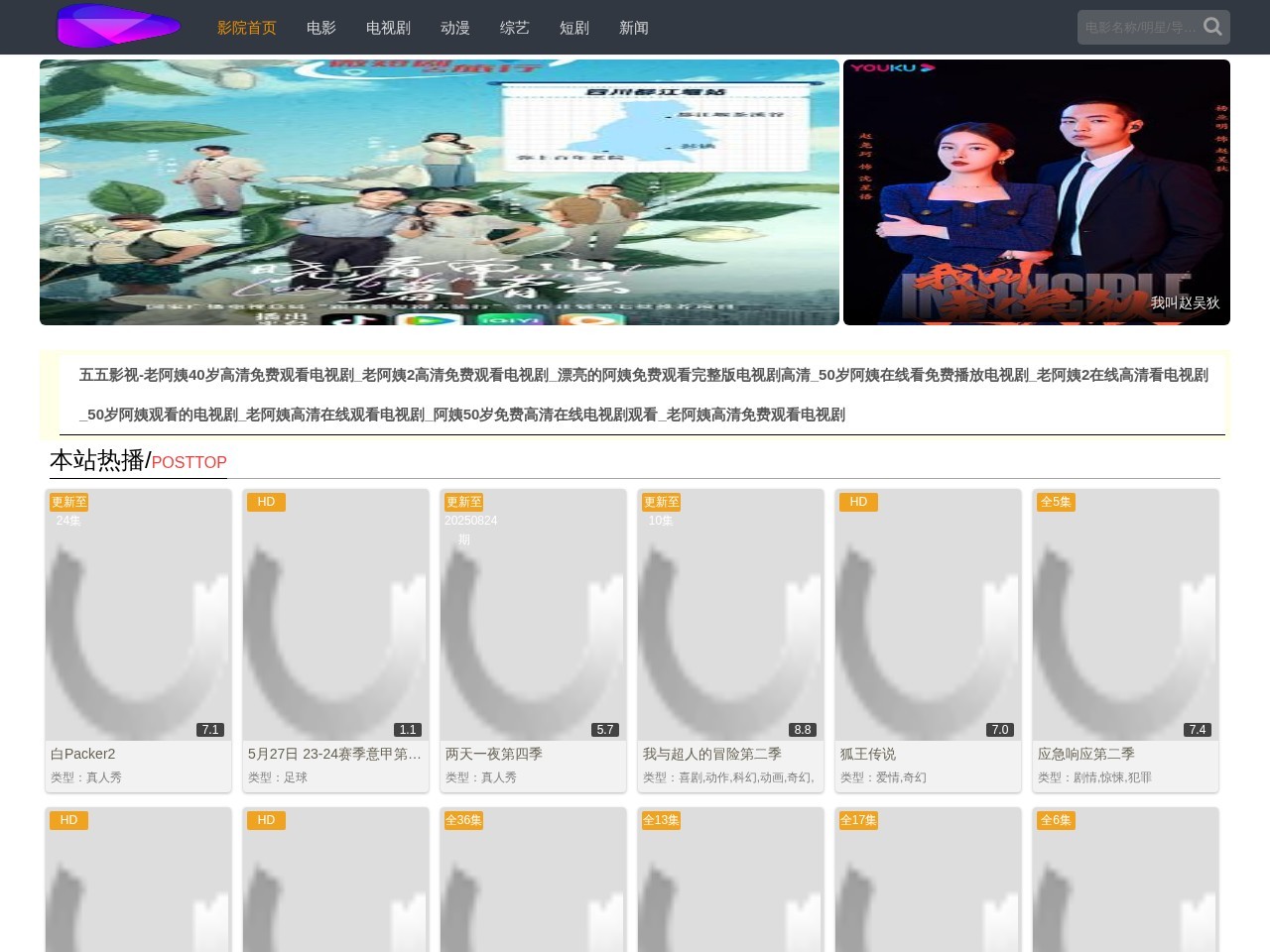
Task: Click the 8.8 rating badge
Action: [x=803, y=729]
